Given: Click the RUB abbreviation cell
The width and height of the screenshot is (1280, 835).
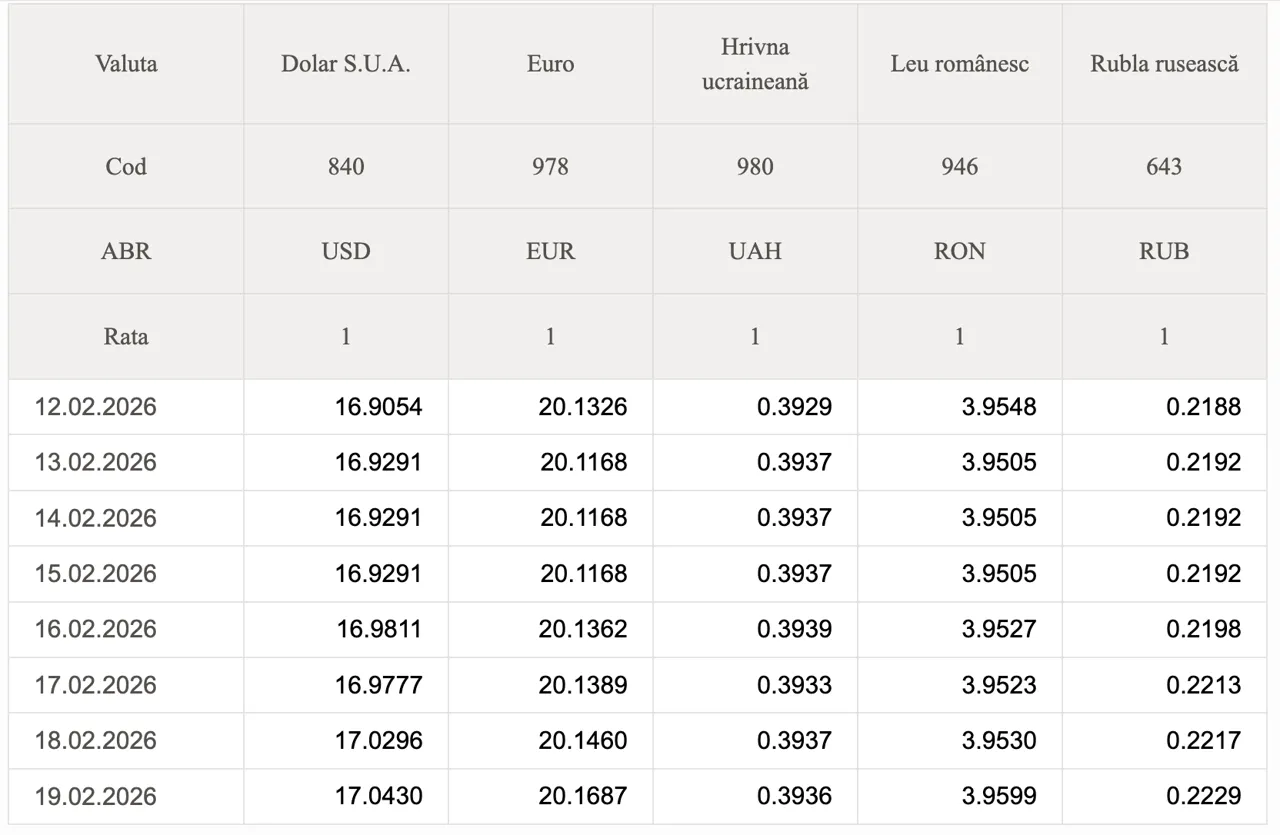Looking at the screenshot, I should click(1164, 251).
